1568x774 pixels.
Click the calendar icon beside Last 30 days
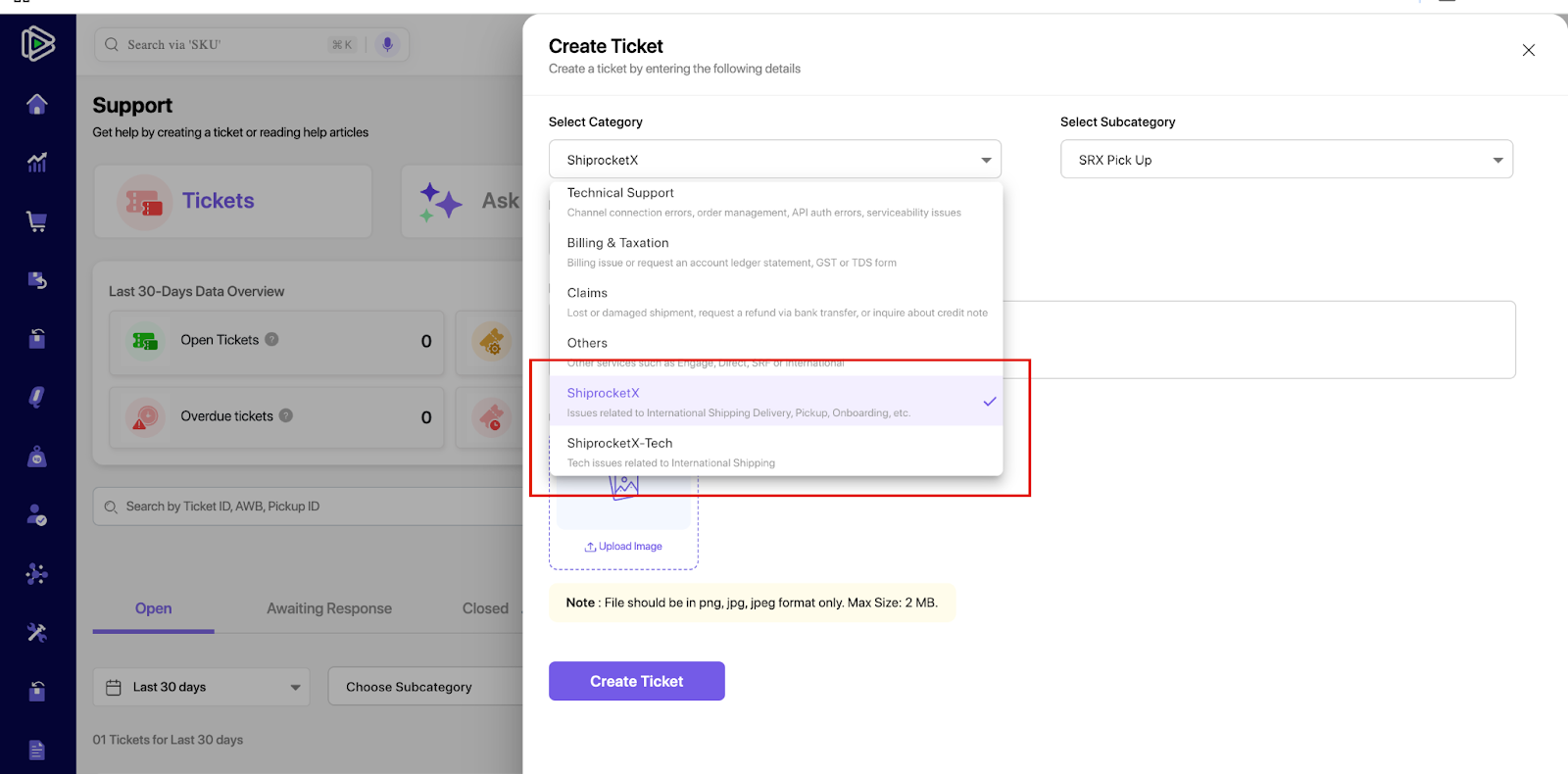(x=114, y=687)
